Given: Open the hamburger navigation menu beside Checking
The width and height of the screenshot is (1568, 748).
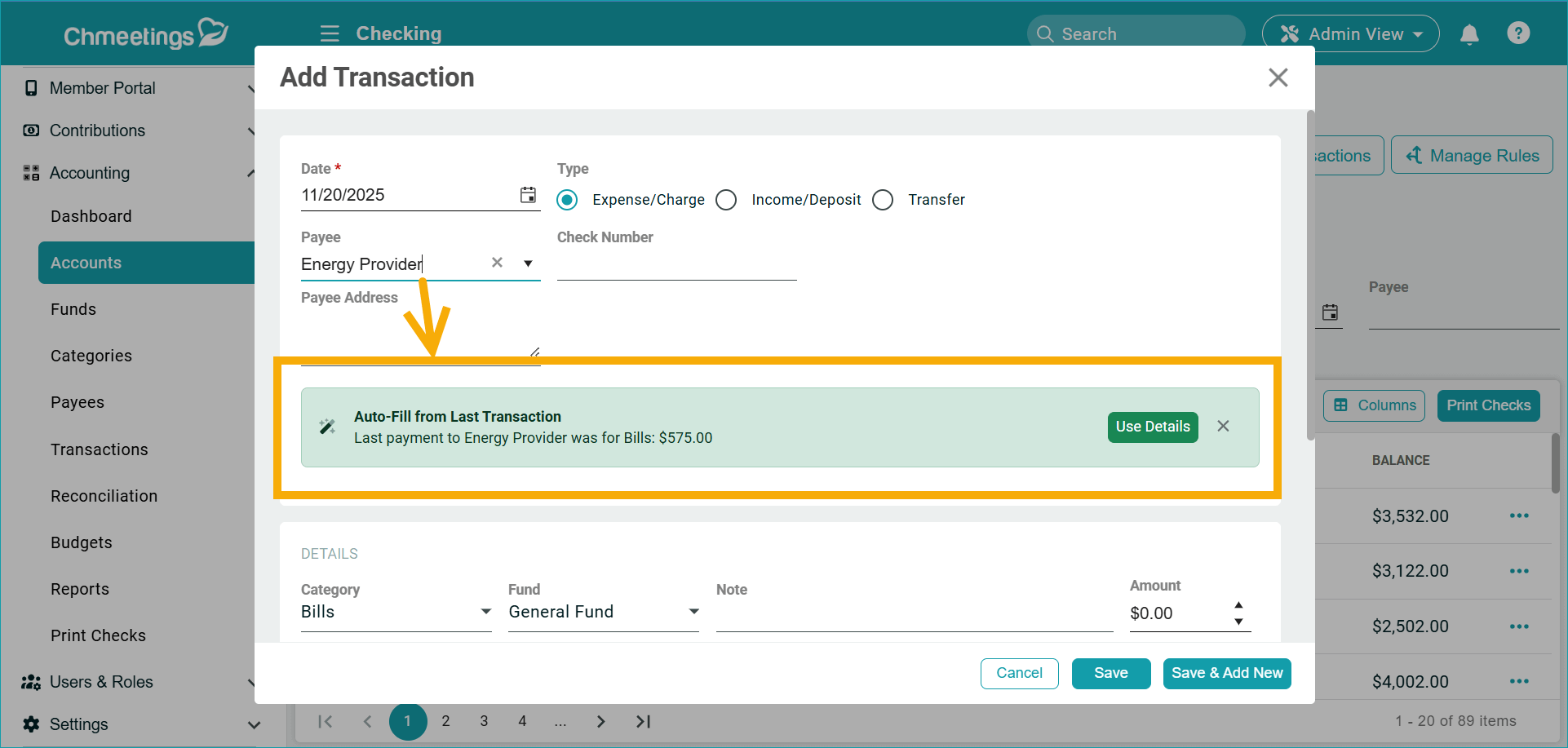Looking at the screenshot, I should (x=329, y=33).
